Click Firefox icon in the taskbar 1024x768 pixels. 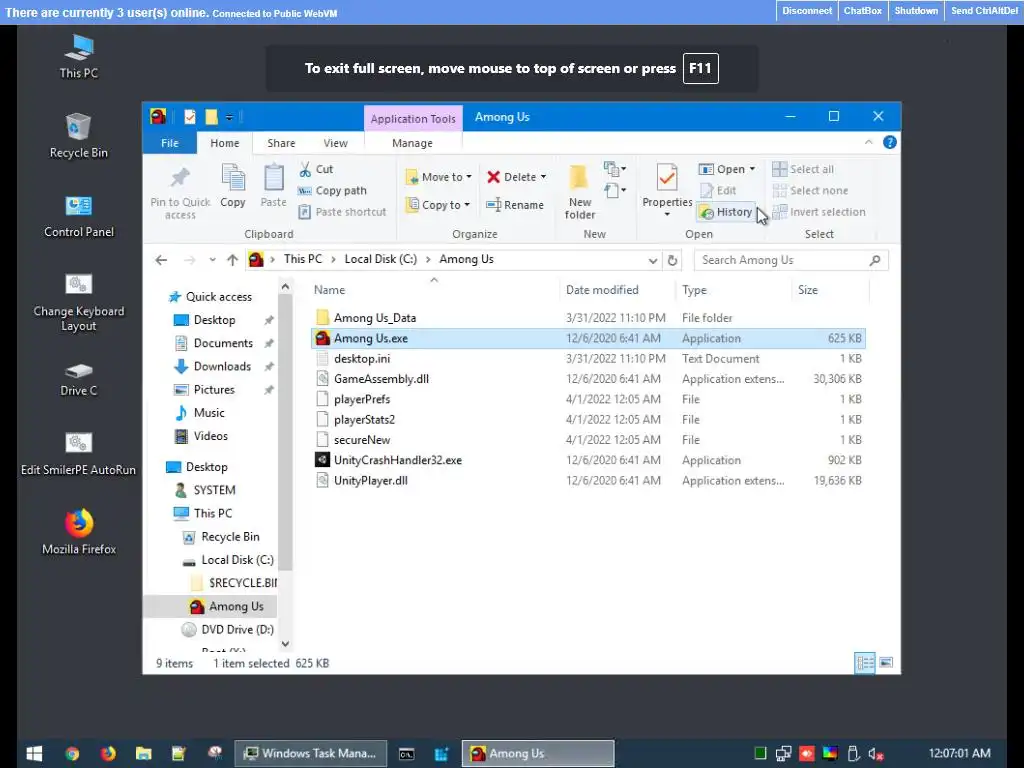(108, 753)
